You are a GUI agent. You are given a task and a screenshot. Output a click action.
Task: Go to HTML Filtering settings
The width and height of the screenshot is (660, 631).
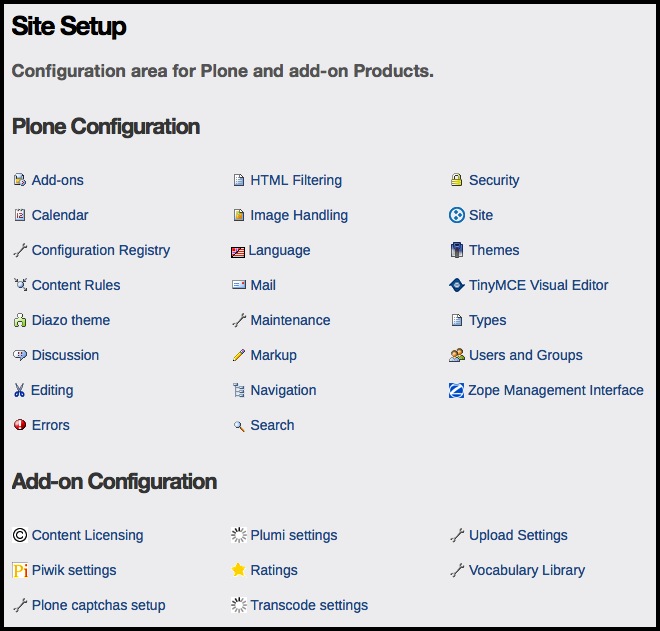(296, 181)
